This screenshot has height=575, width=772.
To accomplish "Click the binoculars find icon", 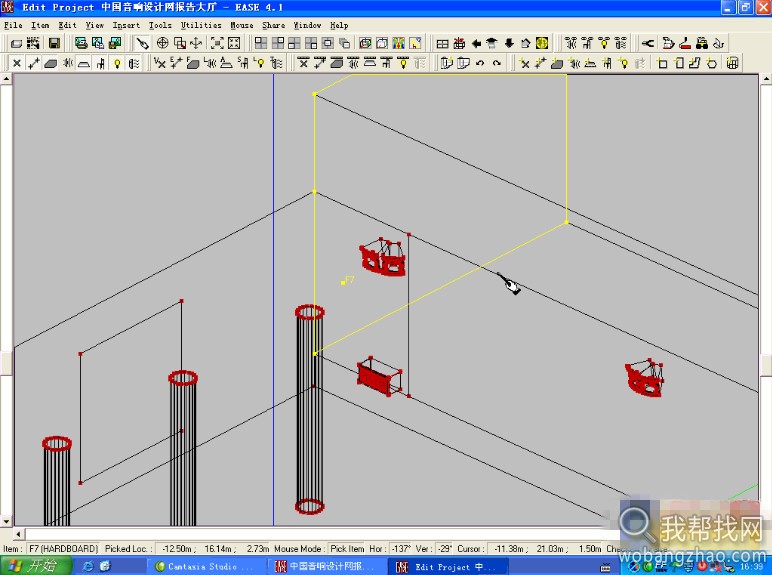I will [x=702, y=43].
